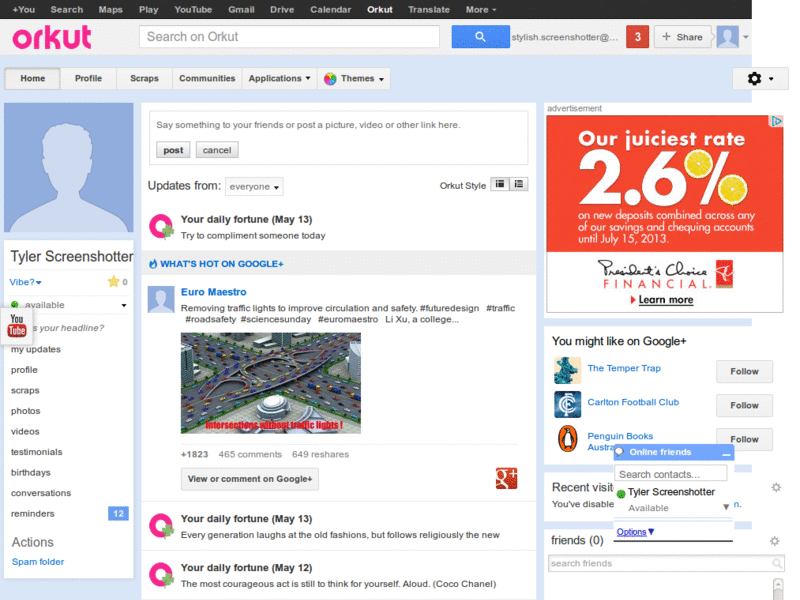This screenshot has height=600, width=800.
Task: Open the Profile tab
Action: pyautogui.click(x=88, y=79)
